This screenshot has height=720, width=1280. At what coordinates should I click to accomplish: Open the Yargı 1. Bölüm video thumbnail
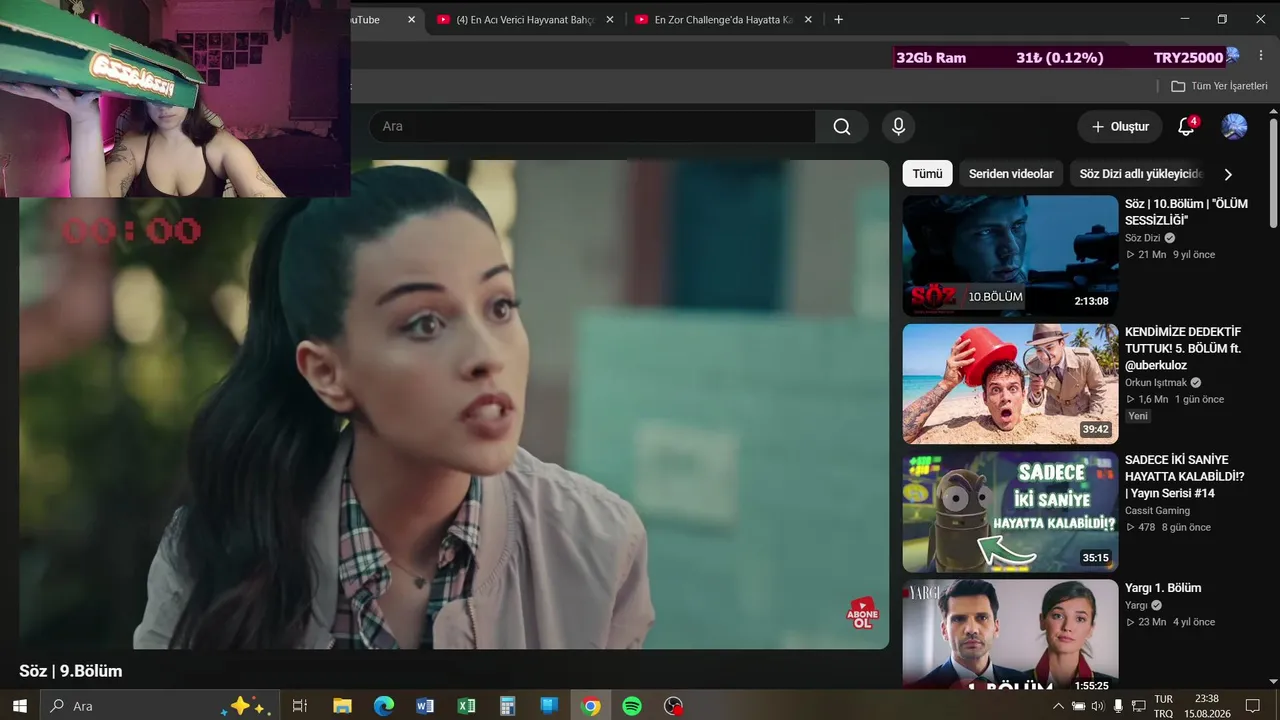pyautogui.click(x=1010, y=634)
